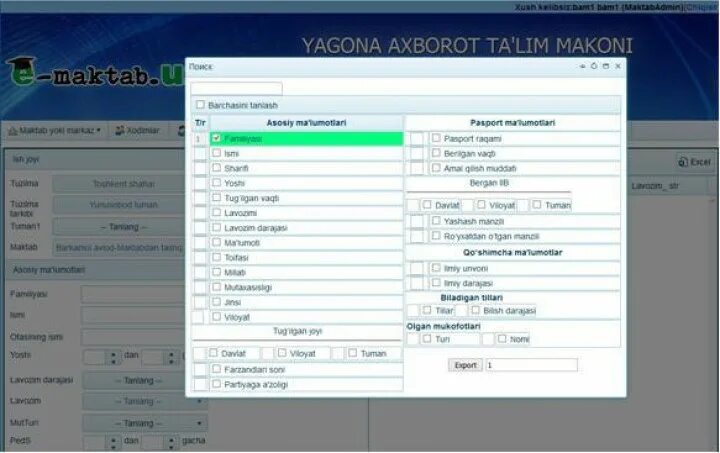This screenshot has height=453, width=720.
Task: Check Davlat under Tug'ilgan joyi
Action: [213, 352]
